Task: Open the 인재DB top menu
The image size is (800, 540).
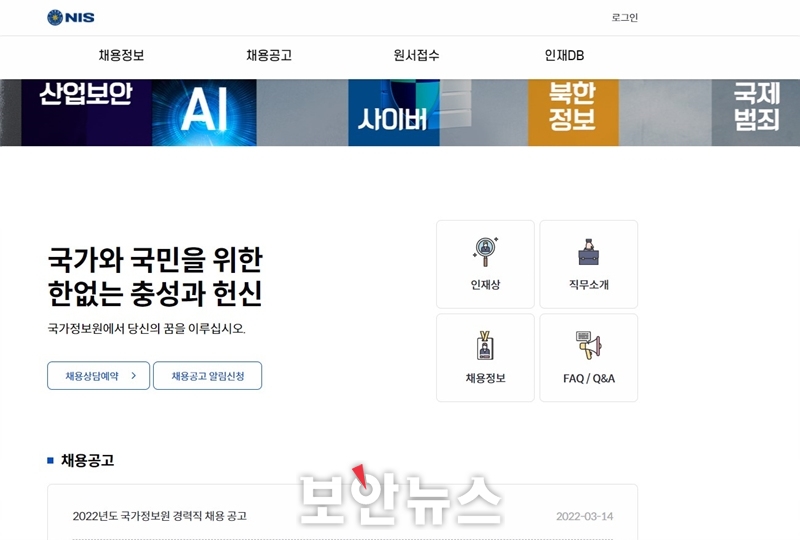Action: [564, 55]
